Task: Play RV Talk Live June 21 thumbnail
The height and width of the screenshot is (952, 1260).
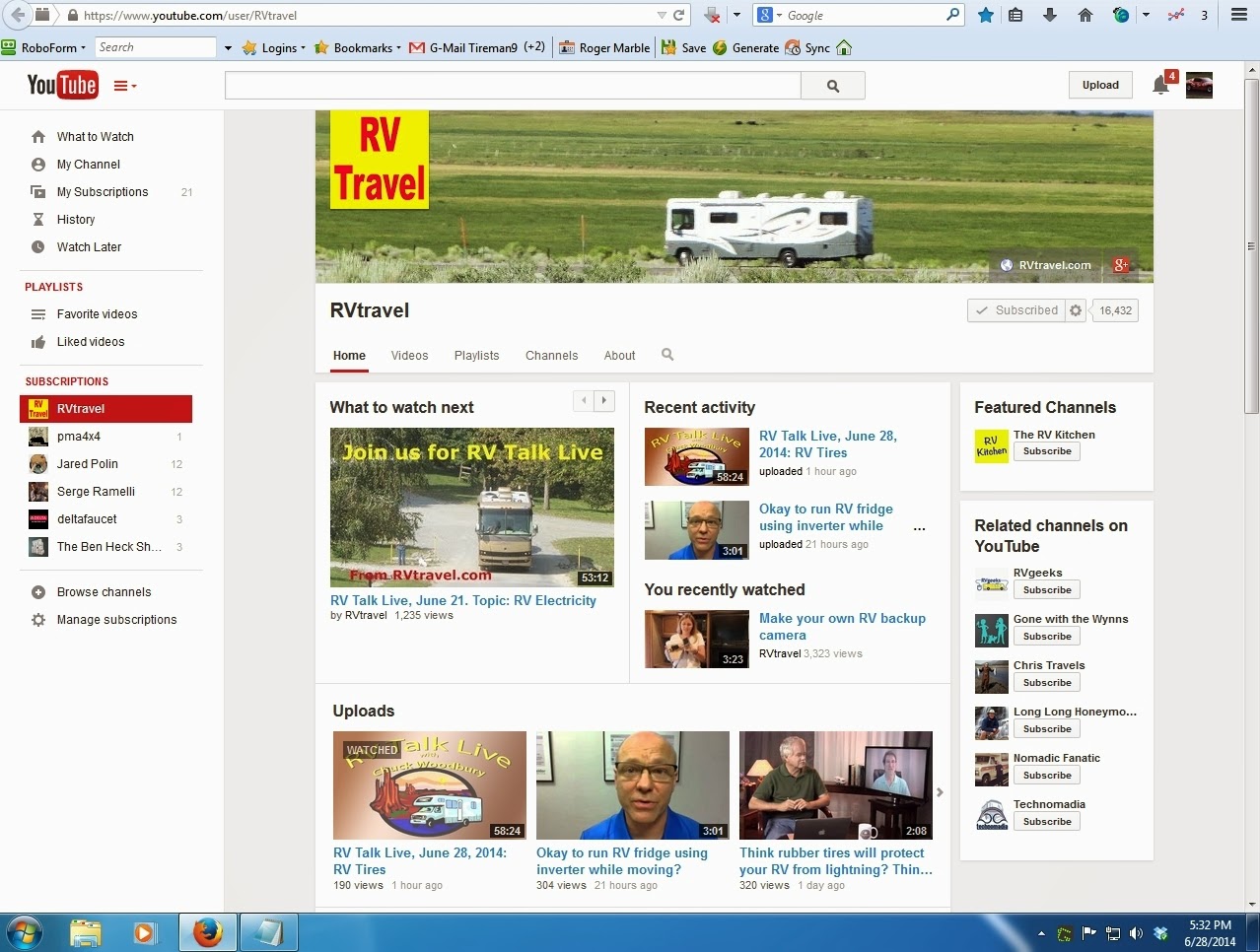Action: point(472,508)
